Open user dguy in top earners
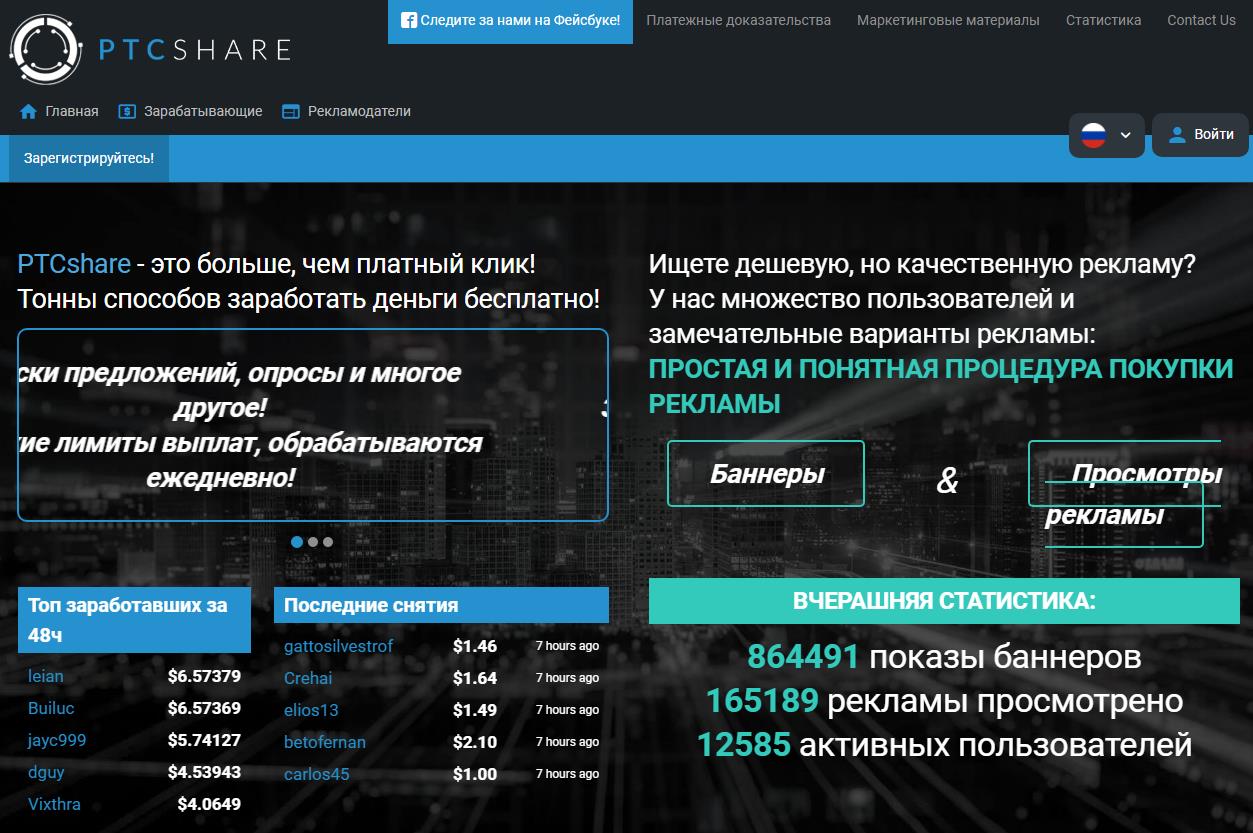Screen dimensions: 1253x833 46,773
